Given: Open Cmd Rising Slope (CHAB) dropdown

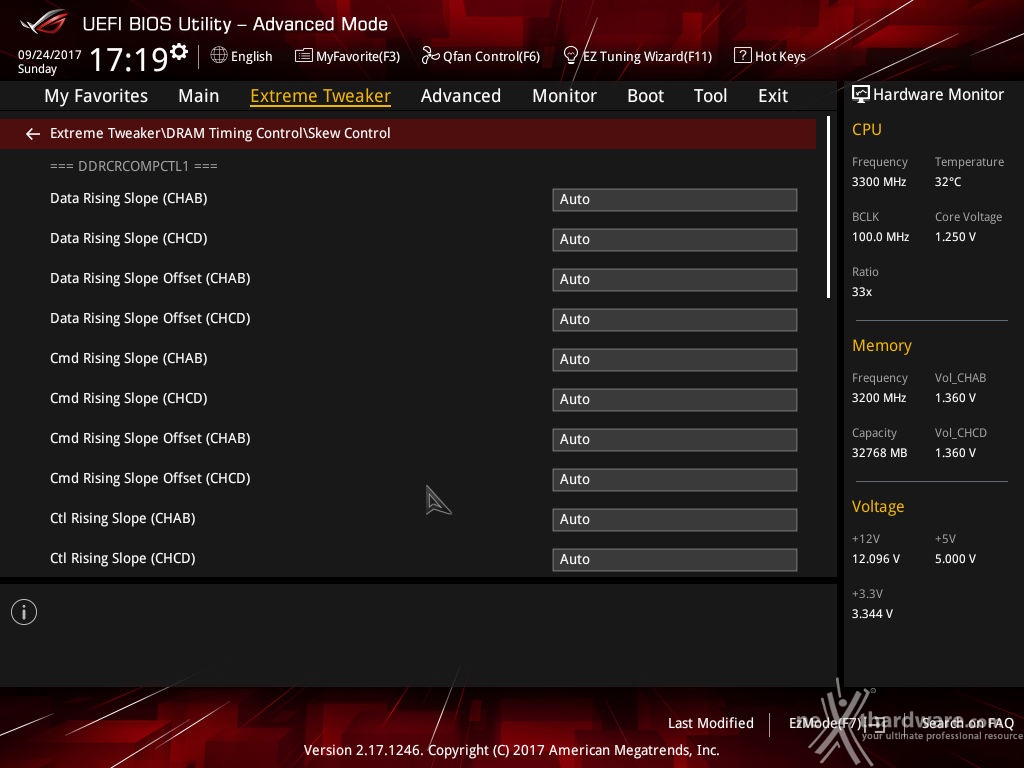Looking at the screenshot, I should (x=675, y=360).
